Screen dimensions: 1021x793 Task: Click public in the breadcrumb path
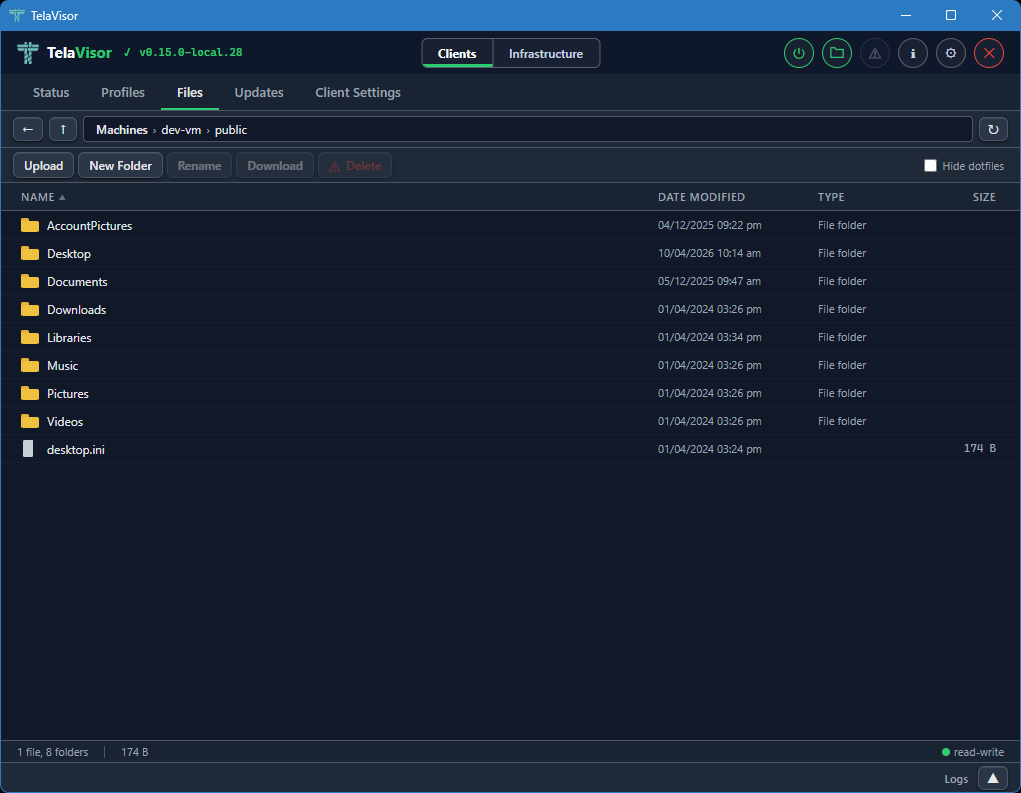coord(231,130)
